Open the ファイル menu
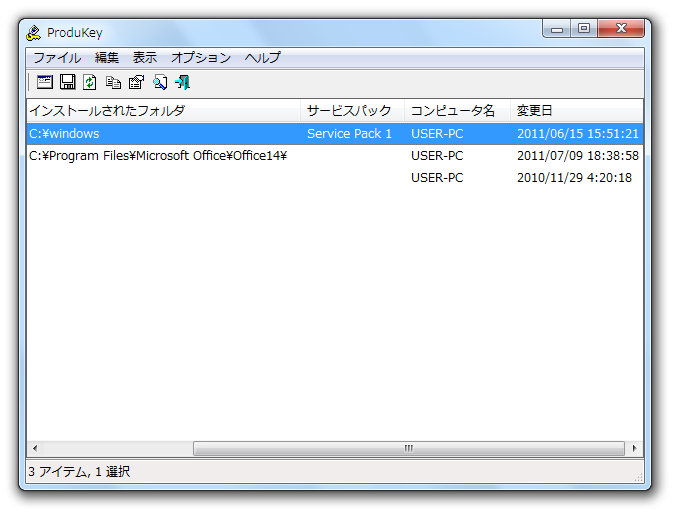 tap(58, 58)
